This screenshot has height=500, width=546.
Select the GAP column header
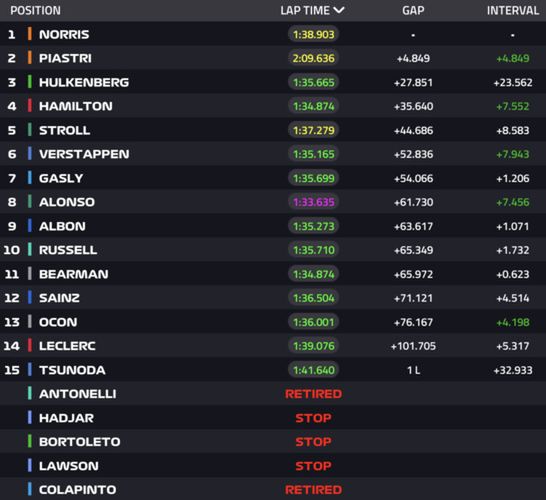tap(413, 10)
